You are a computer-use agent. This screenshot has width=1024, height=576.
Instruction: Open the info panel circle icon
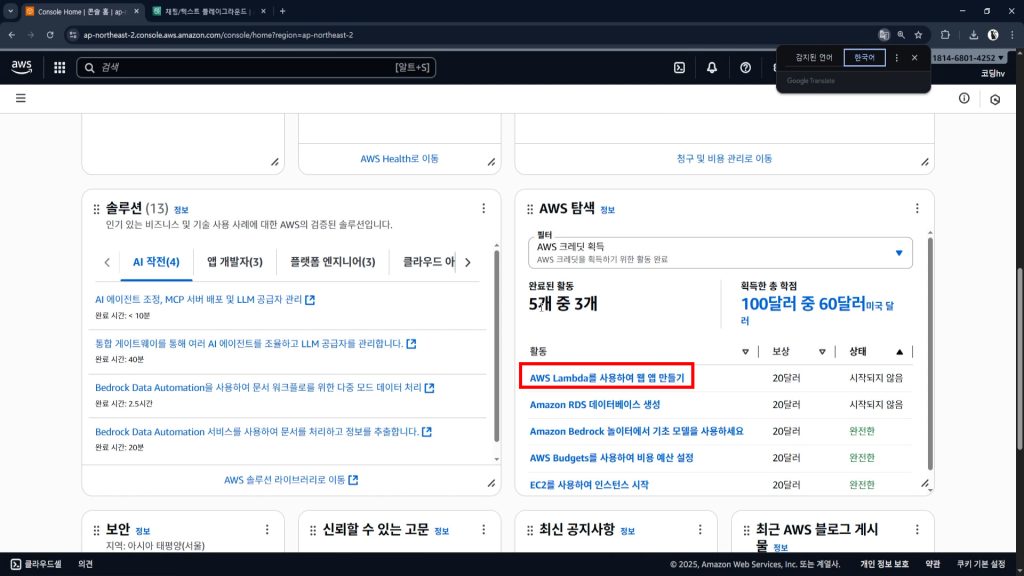point(964,98)
